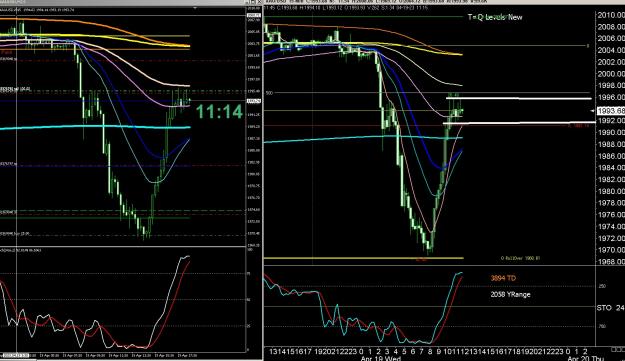
Task: Click the Apr 20 Thu date label
Action: coord(586,358)
